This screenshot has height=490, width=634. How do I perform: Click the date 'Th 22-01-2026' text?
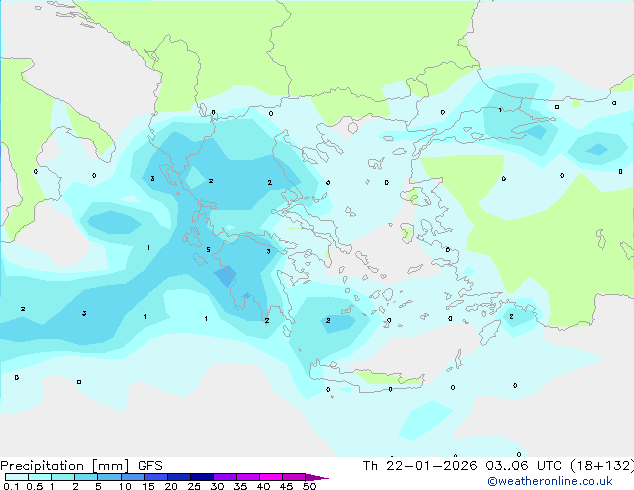click(x=420, y=466)
